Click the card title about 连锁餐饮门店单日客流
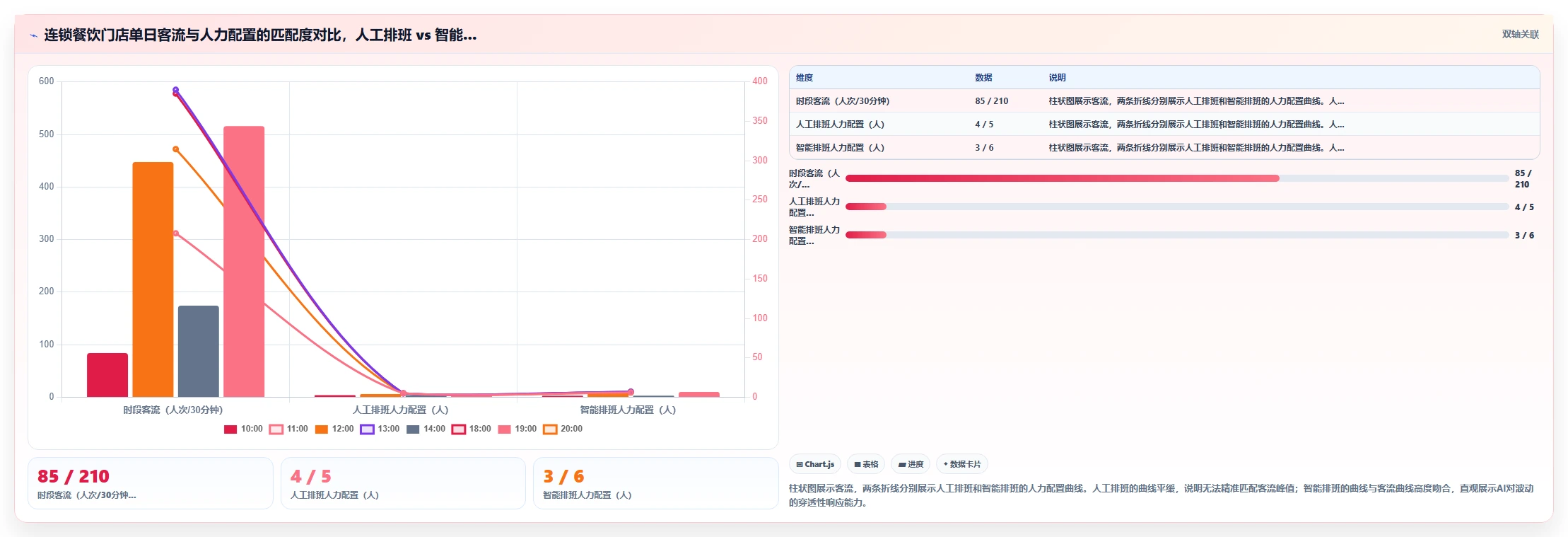This screenshot has height=537, width=1568. coord(260,35)
